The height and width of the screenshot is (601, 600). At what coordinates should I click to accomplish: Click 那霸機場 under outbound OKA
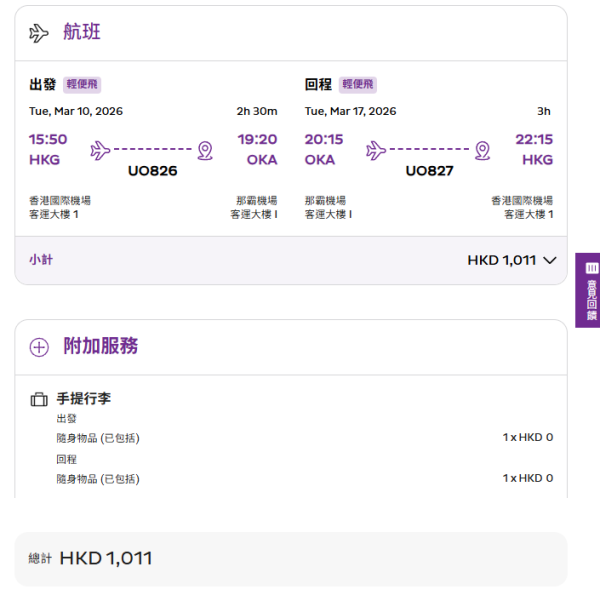(256, 200)
